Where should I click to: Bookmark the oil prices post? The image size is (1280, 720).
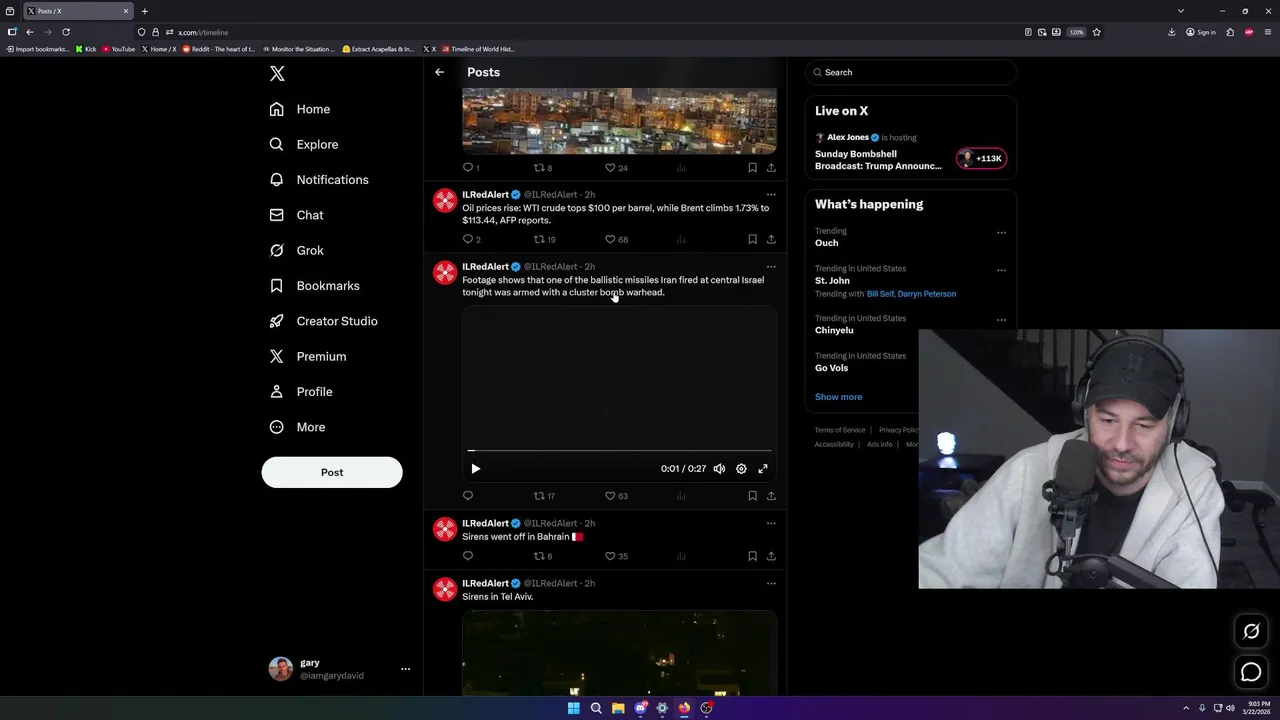coord(752,239)
